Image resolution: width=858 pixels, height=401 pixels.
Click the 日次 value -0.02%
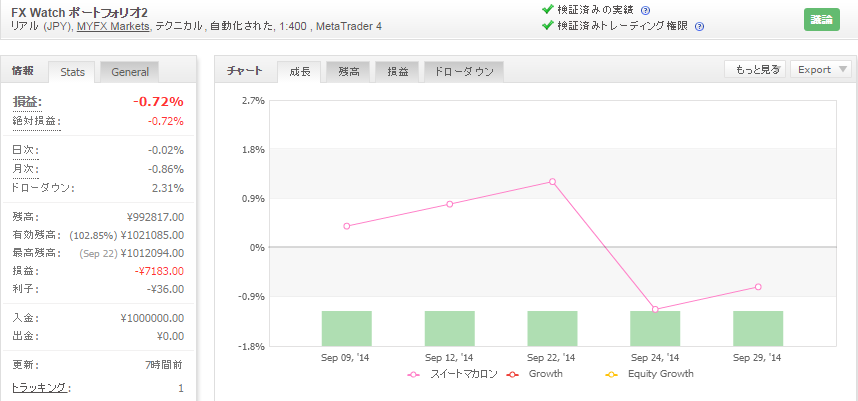point(166,150)
